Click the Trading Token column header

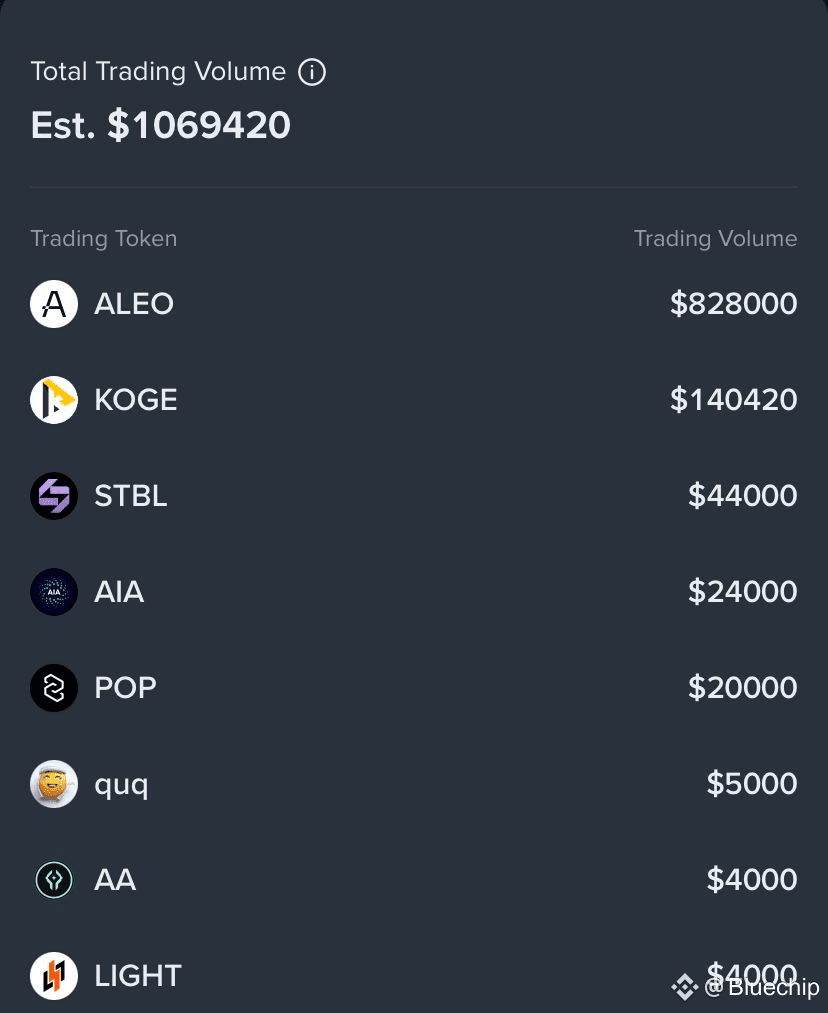point(104,239)
